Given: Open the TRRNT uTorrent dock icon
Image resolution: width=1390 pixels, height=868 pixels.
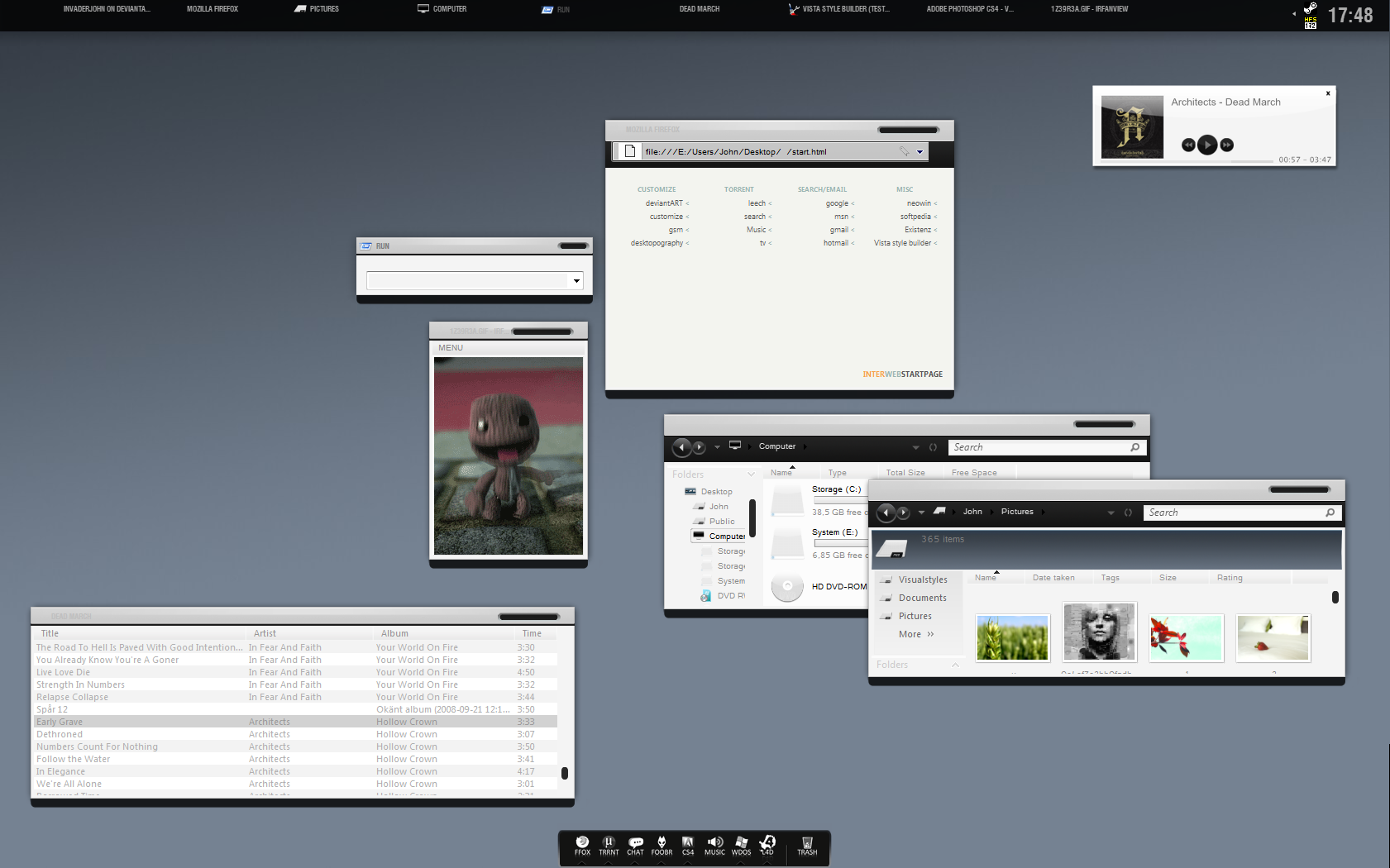Looking at the screenshot, I should coord(609,845).
